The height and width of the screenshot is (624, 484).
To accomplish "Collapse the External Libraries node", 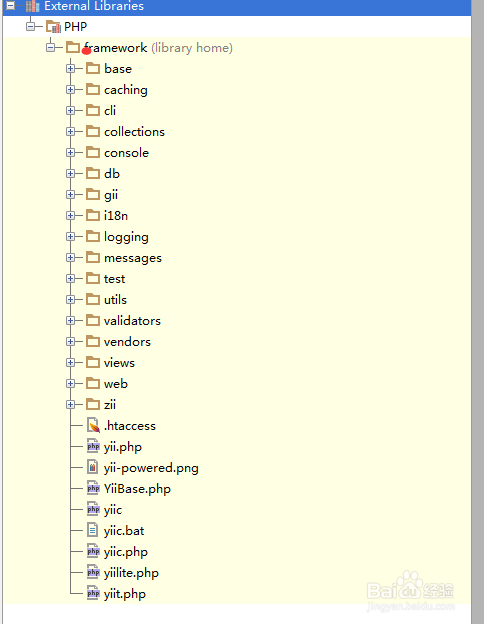I will pyautogui.click(x=11, y=6).
